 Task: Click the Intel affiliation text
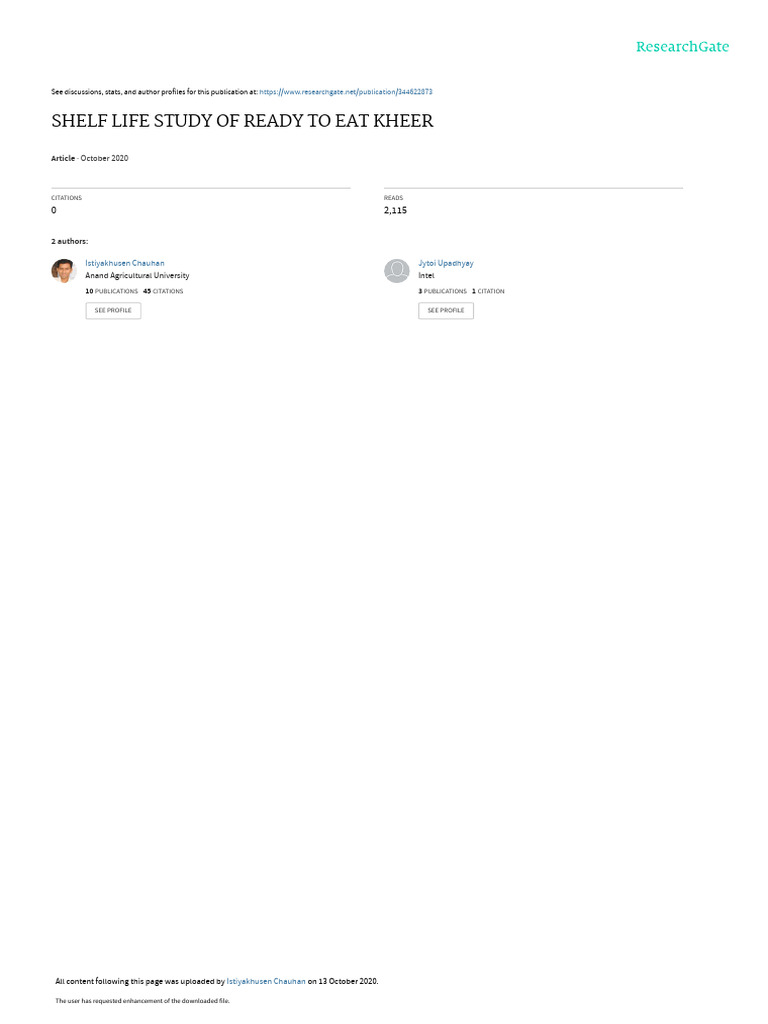(426, 276)
